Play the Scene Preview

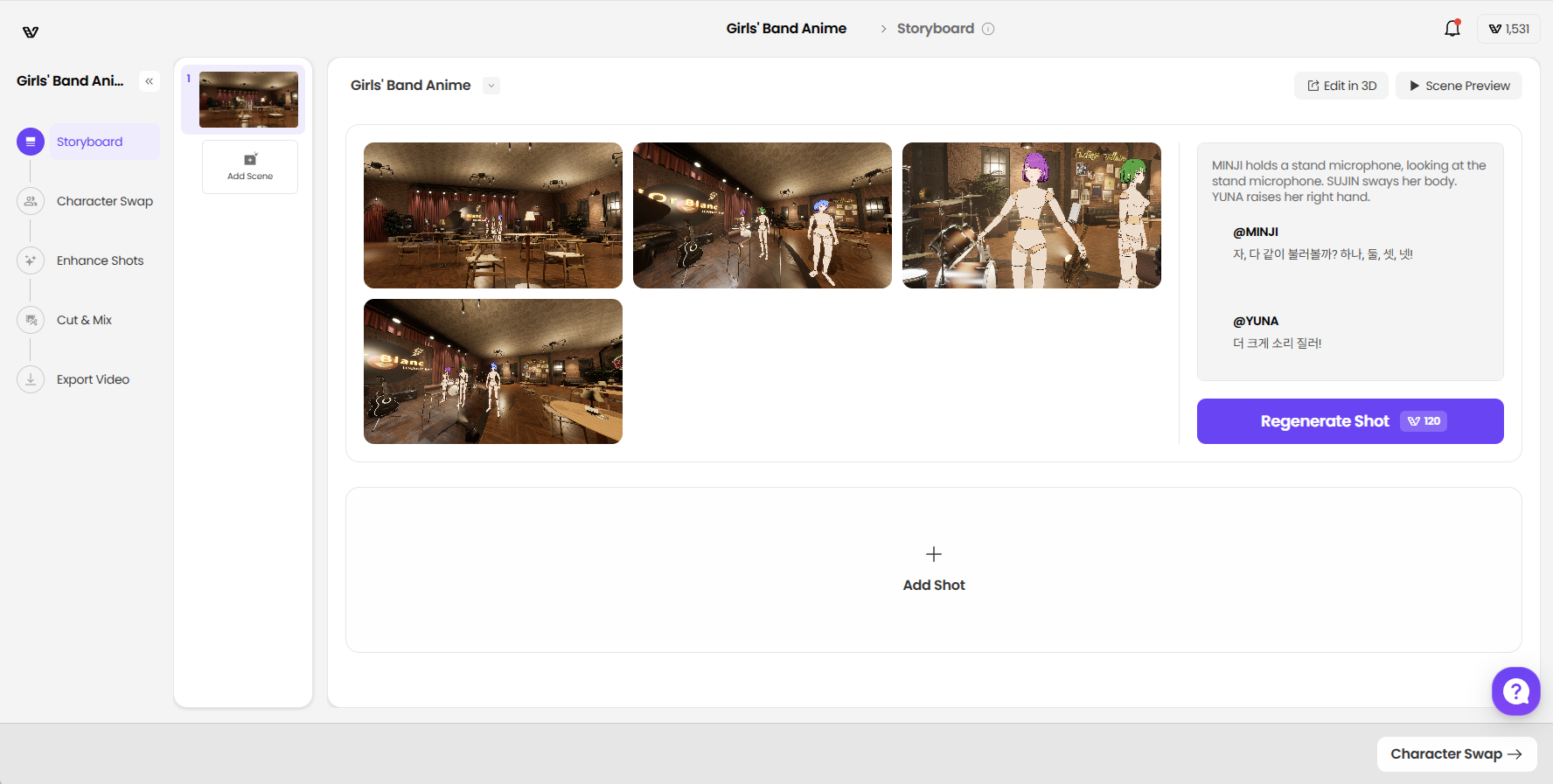pos(1459,86)
